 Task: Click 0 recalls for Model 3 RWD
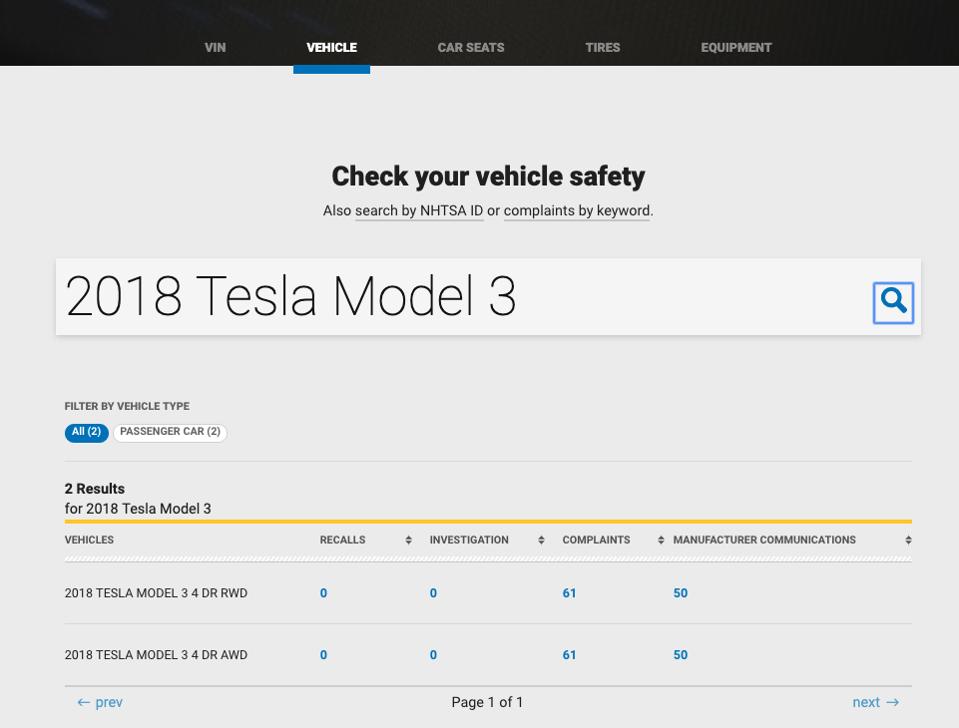pyautogui.click(x=322, y=592)
